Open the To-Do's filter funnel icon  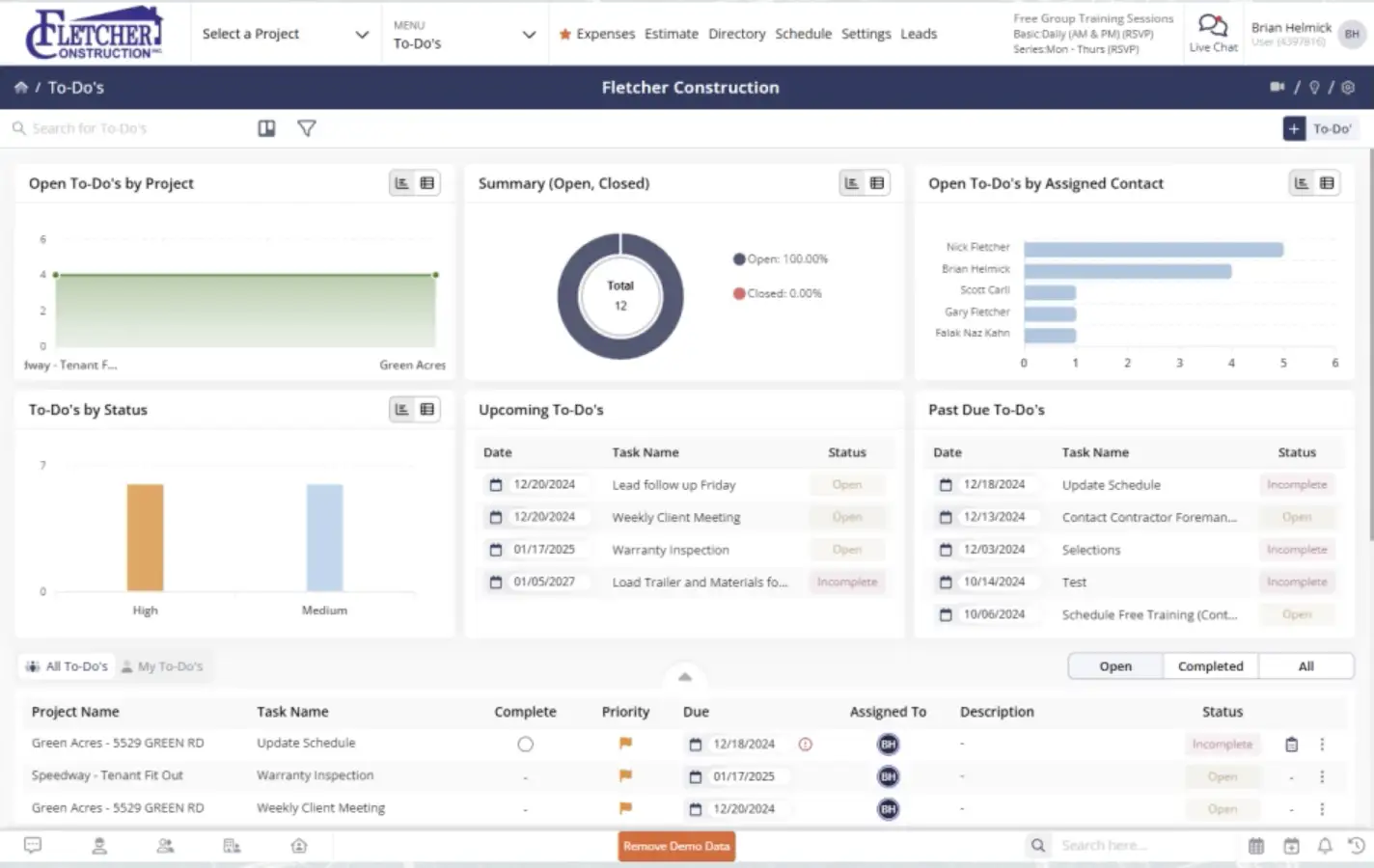point(307,128)
